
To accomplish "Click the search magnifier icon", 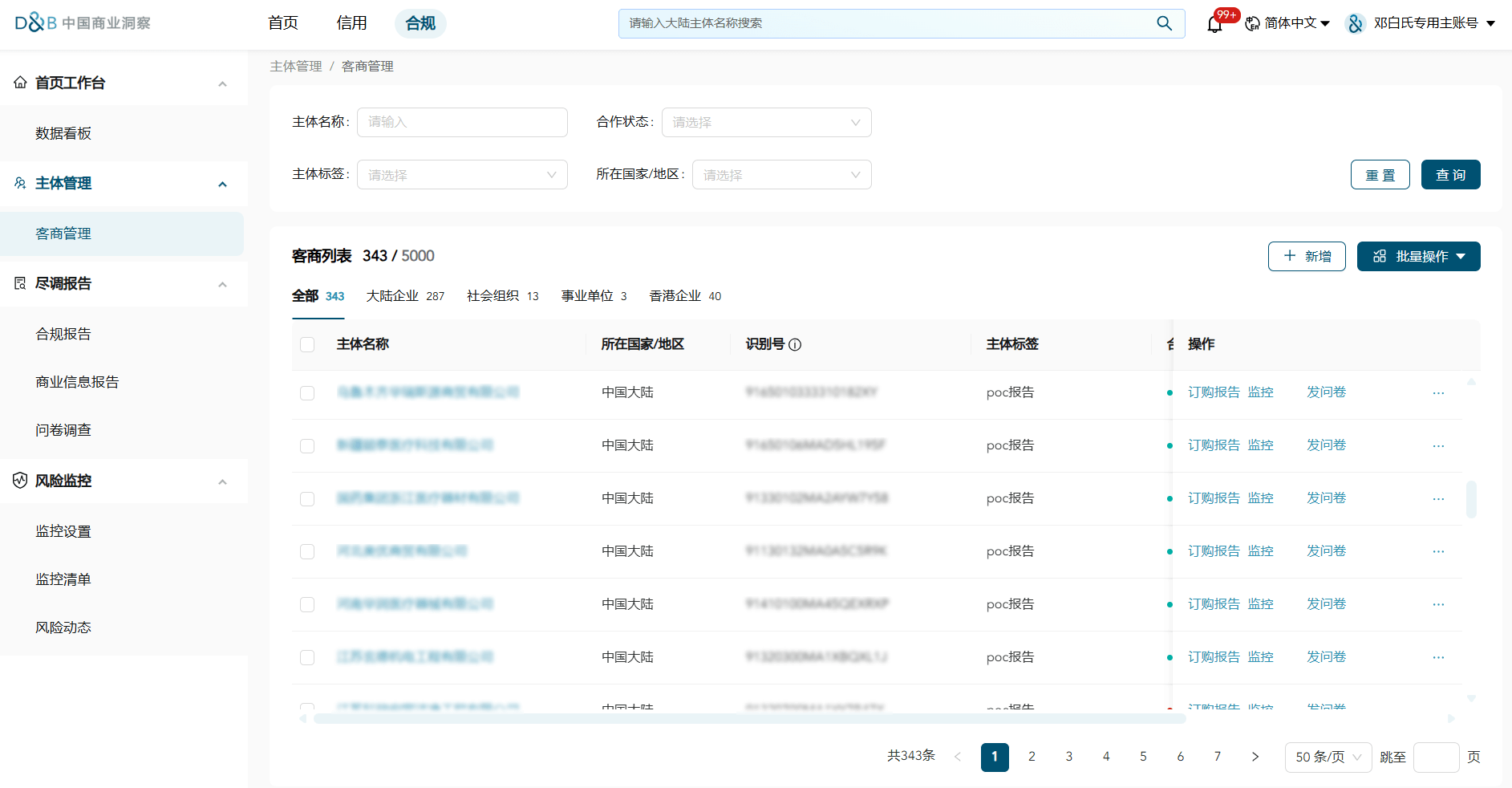I will (1164, 23).
